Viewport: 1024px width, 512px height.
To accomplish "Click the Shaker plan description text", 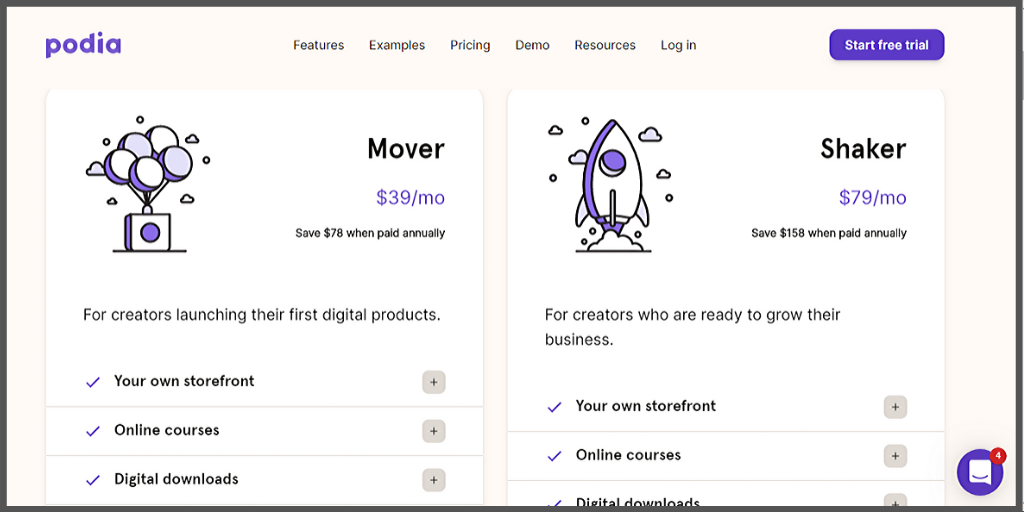I will [692, 327].
